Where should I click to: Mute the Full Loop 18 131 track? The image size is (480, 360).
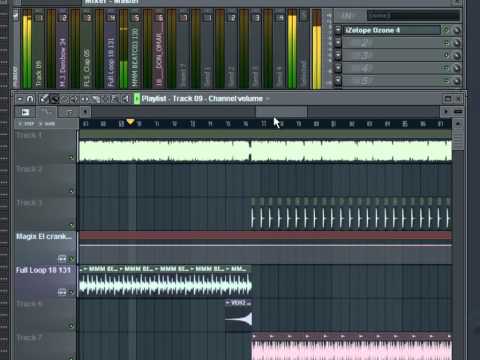[x=71, y=292]
